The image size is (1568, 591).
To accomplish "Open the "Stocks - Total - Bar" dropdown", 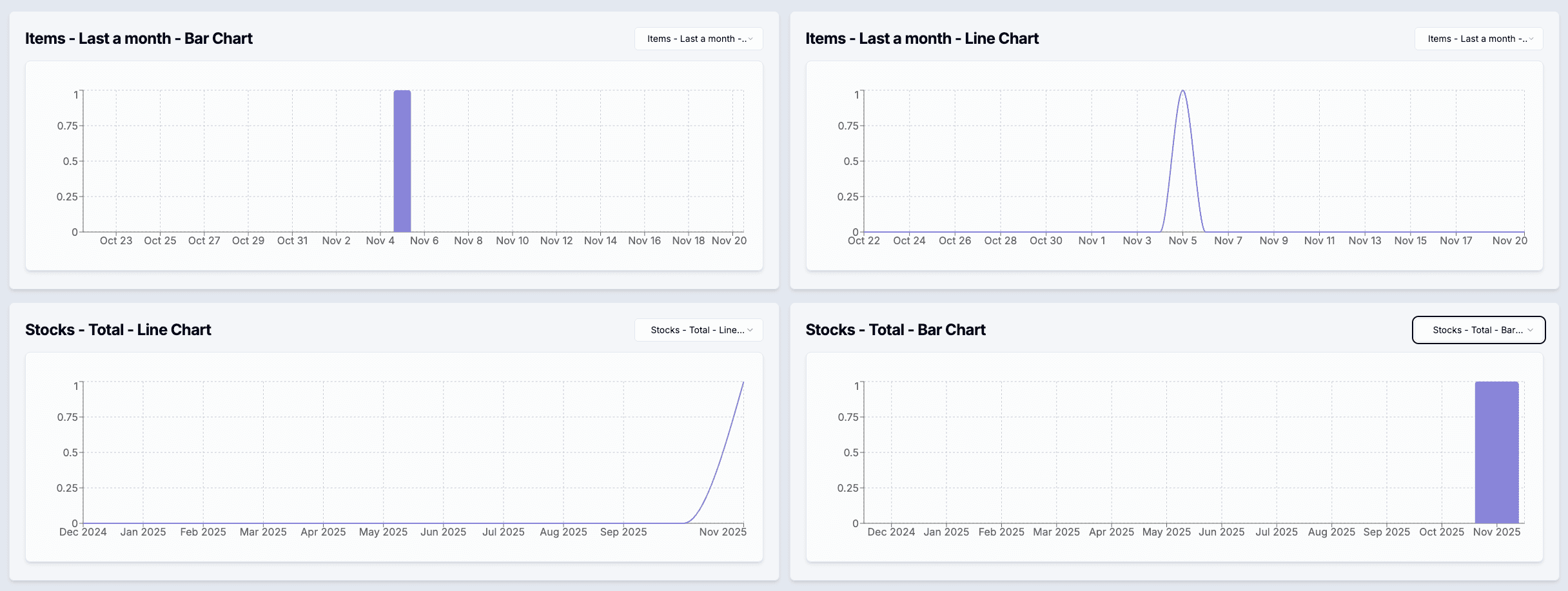I will (1478, 329).
